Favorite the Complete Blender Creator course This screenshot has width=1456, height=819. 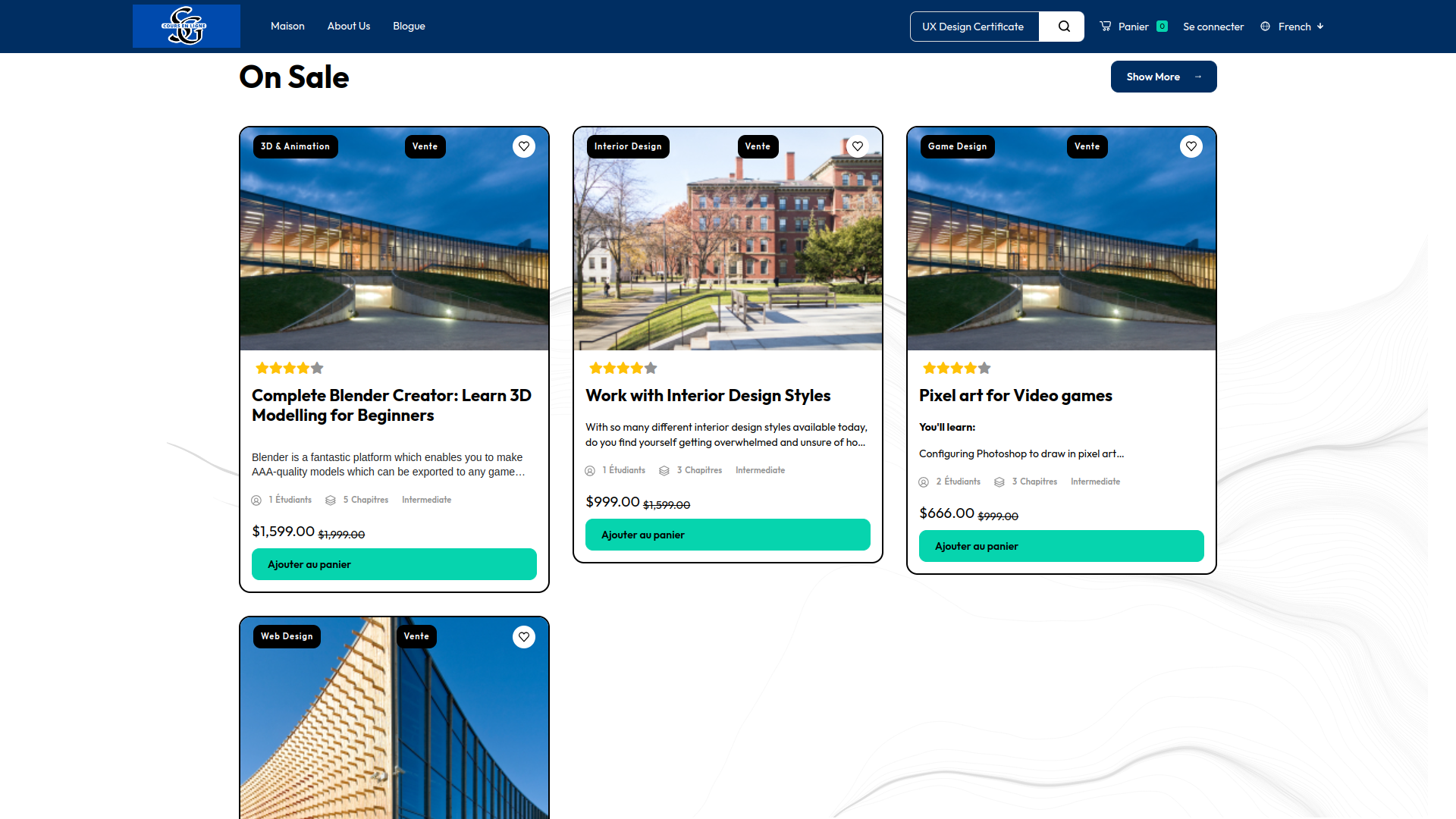click(x=524, y=146)
